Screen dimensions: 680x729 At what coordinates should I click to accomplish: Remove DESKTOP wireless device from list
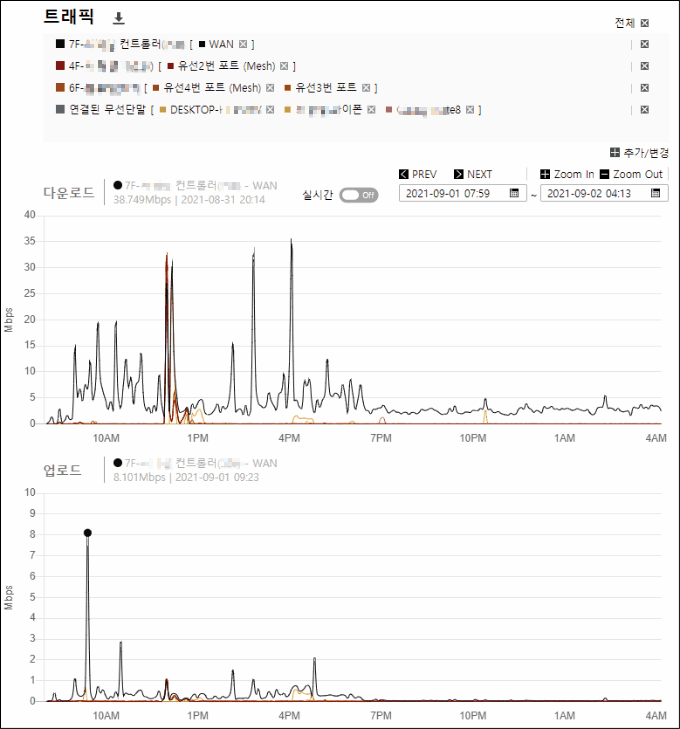270,110
